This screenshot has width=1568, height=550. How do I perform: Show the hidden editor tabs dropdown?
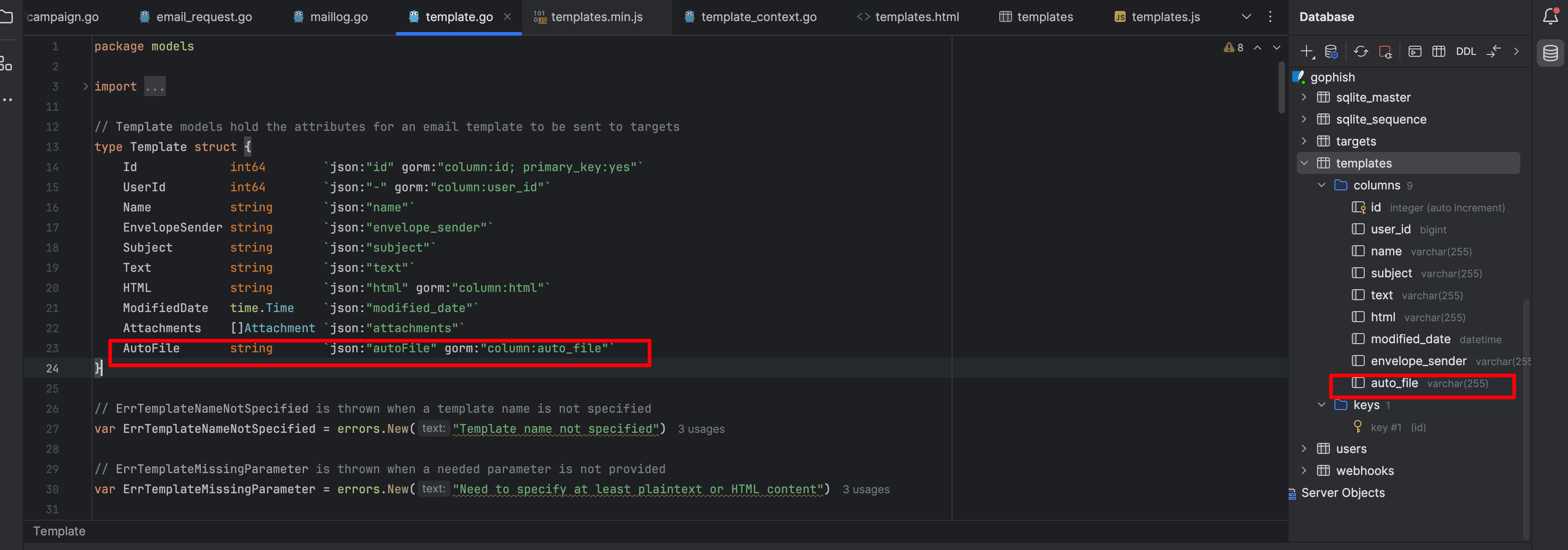point(1246,16)
